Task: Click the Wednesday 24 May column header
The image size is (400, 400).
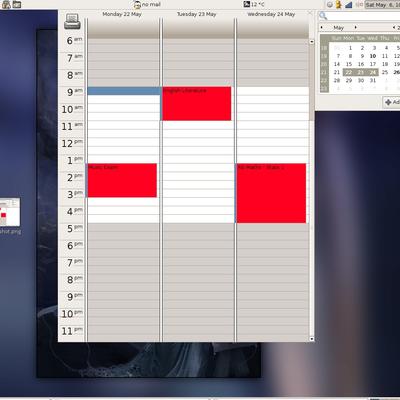Action: [x=271, y=14]
